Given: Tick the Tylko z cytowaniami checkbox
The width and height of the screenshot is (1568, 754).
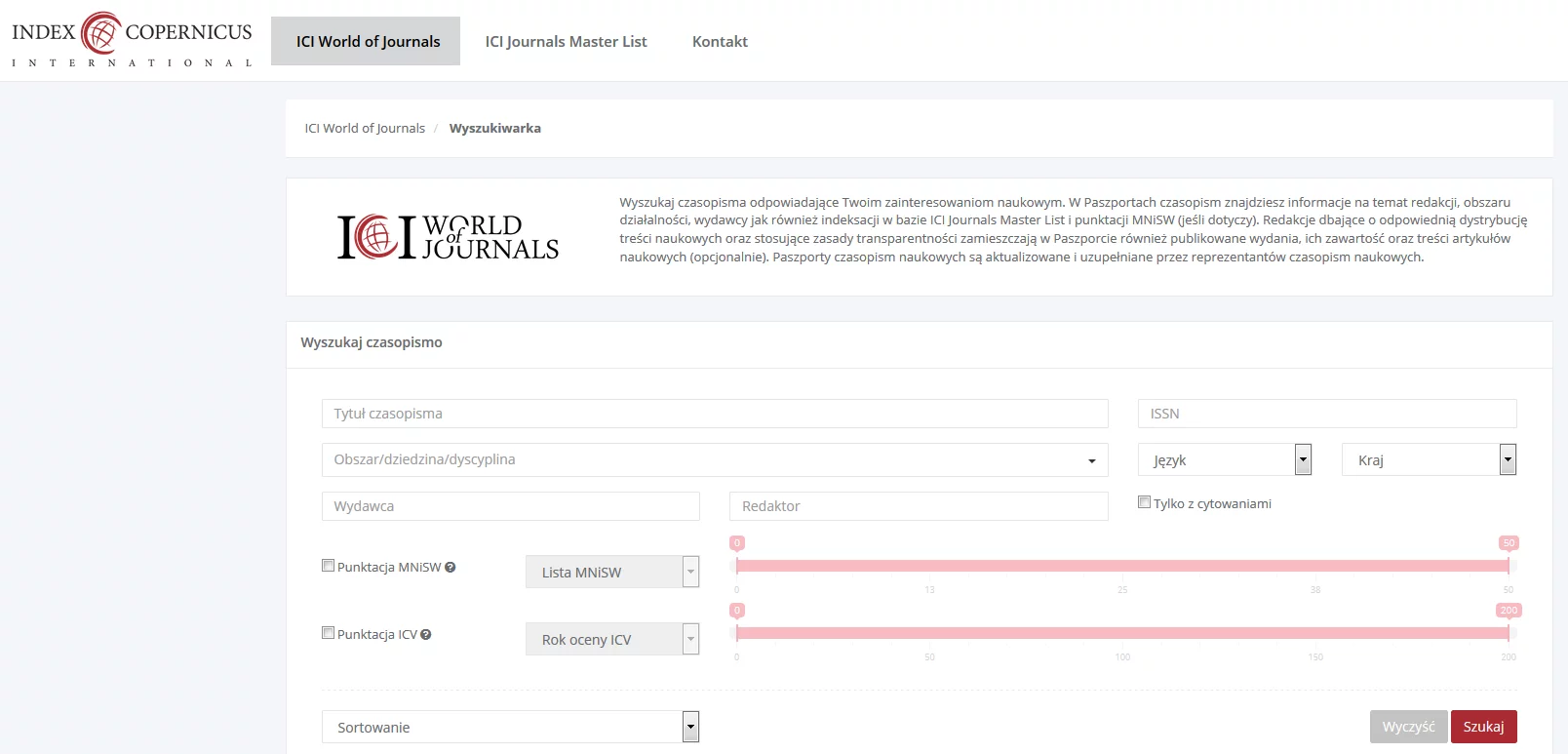Looking at the screenshot, I should pos(1145,502).
